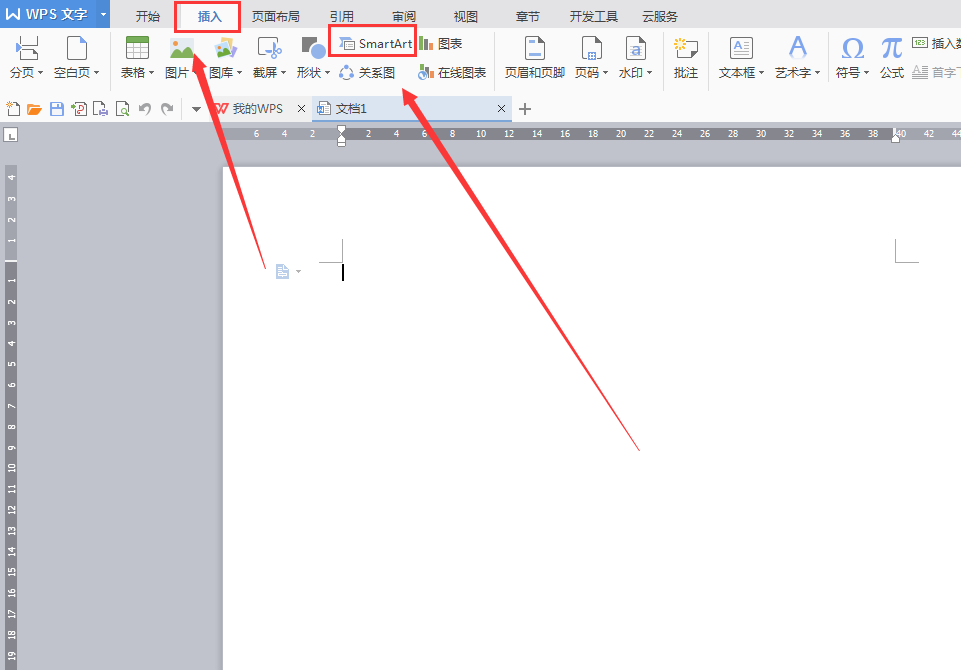Redo the last action
961x670 pixels.
point(167,109)
